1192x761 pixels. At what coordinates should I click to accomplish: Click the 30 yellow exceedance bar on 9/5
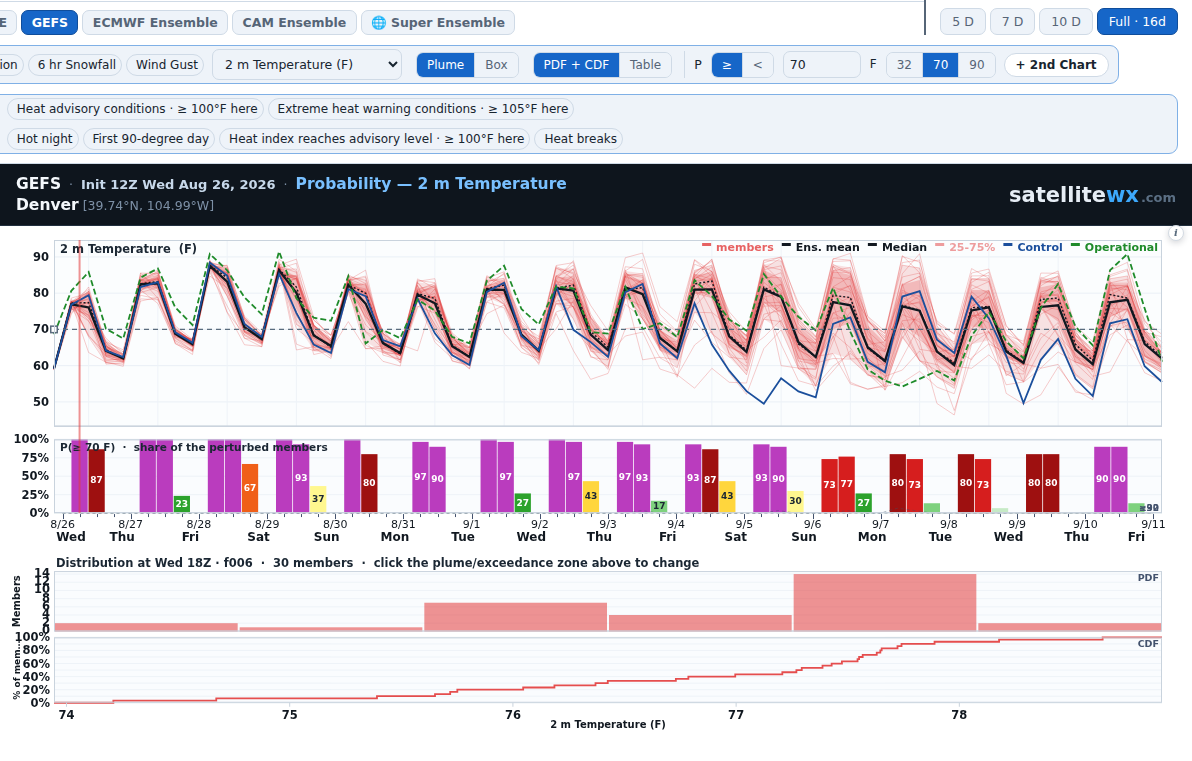795,501
